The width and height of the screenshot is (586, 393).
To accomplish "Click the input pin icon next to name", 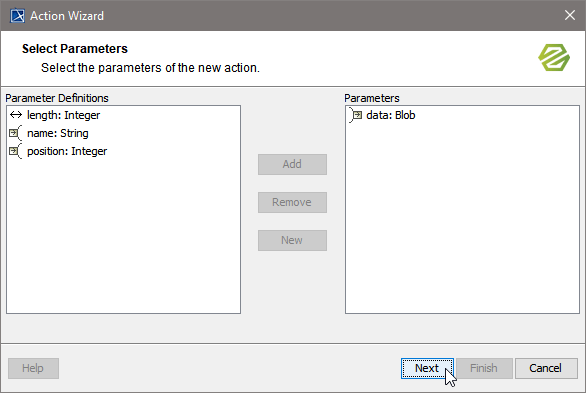I will (x=15, y=133).
